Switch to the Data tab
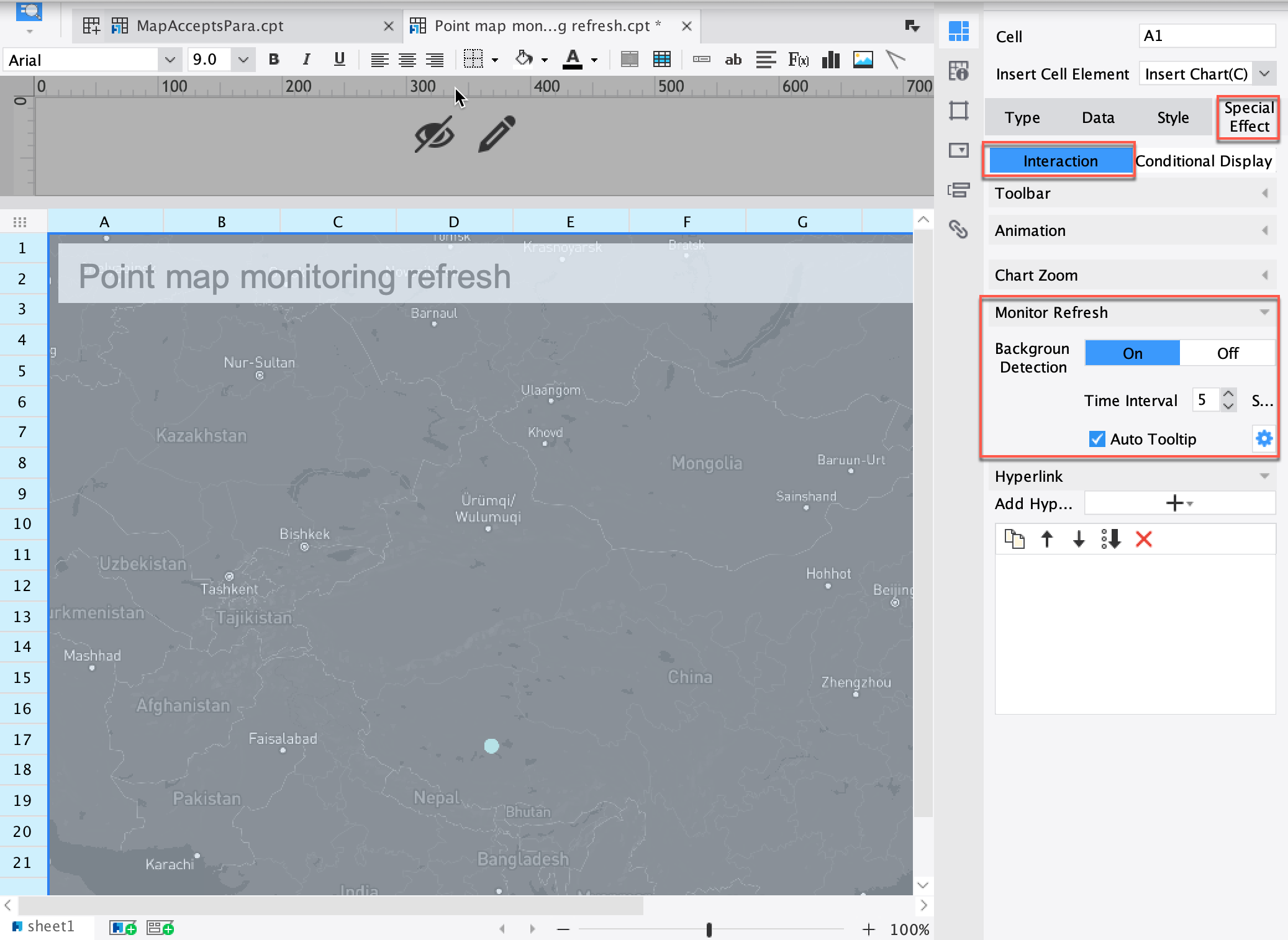Screen dimensions: 1288x940 pyautogui.click(x=1097, y=117)
